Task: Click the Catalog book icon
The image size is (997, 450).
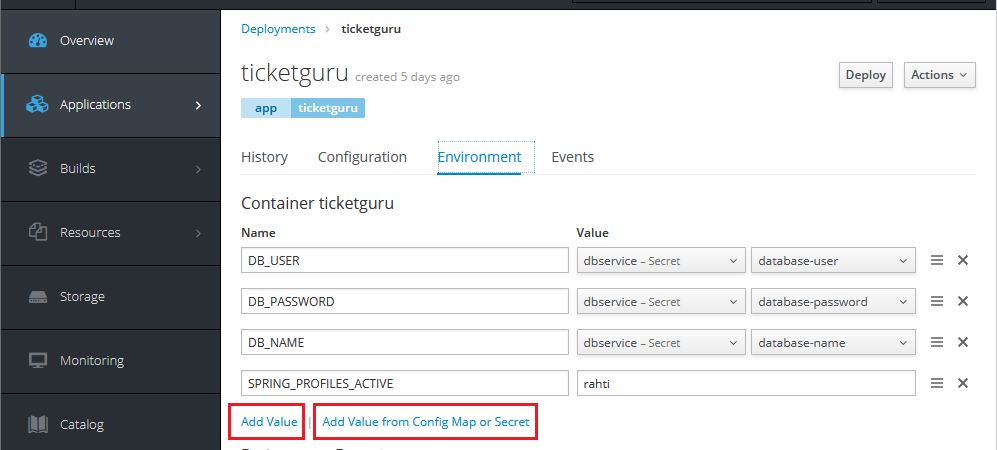Action: pyautogui.click(x=38, y=425)
